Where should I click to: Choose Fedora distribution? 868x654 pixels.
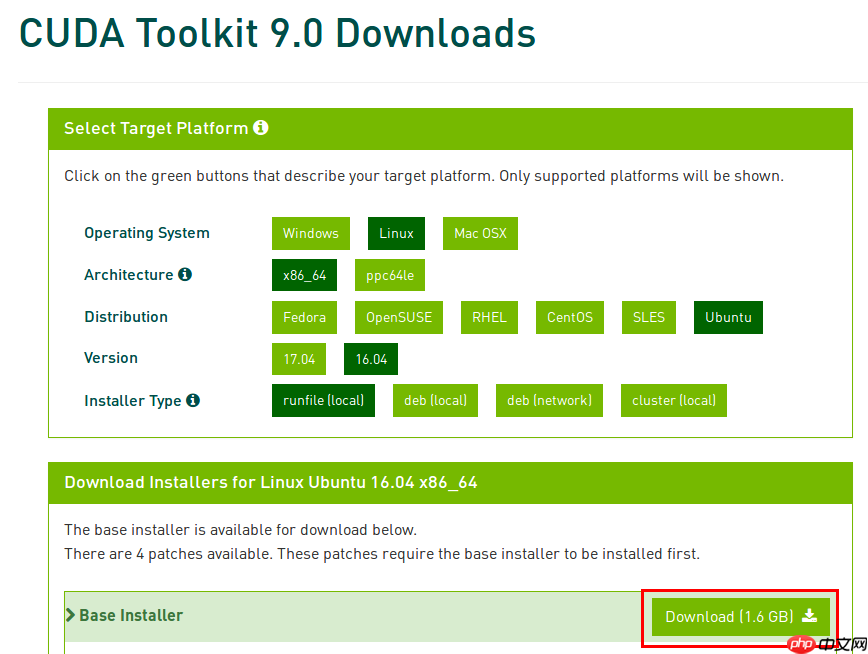[304, 317]
